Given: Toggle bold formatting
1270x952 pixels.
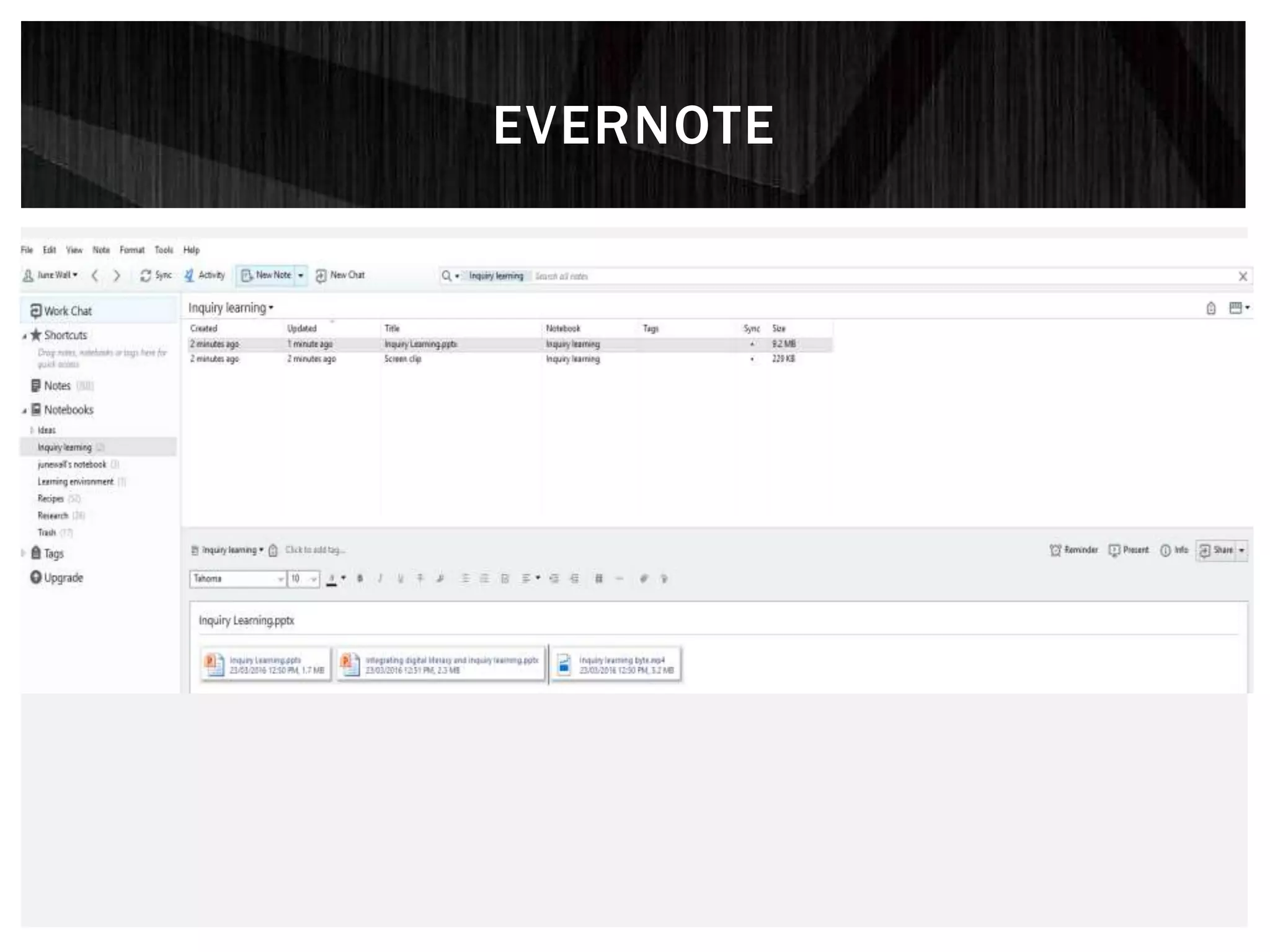Looking at the screenshot, I should click(x=360, y=579).
